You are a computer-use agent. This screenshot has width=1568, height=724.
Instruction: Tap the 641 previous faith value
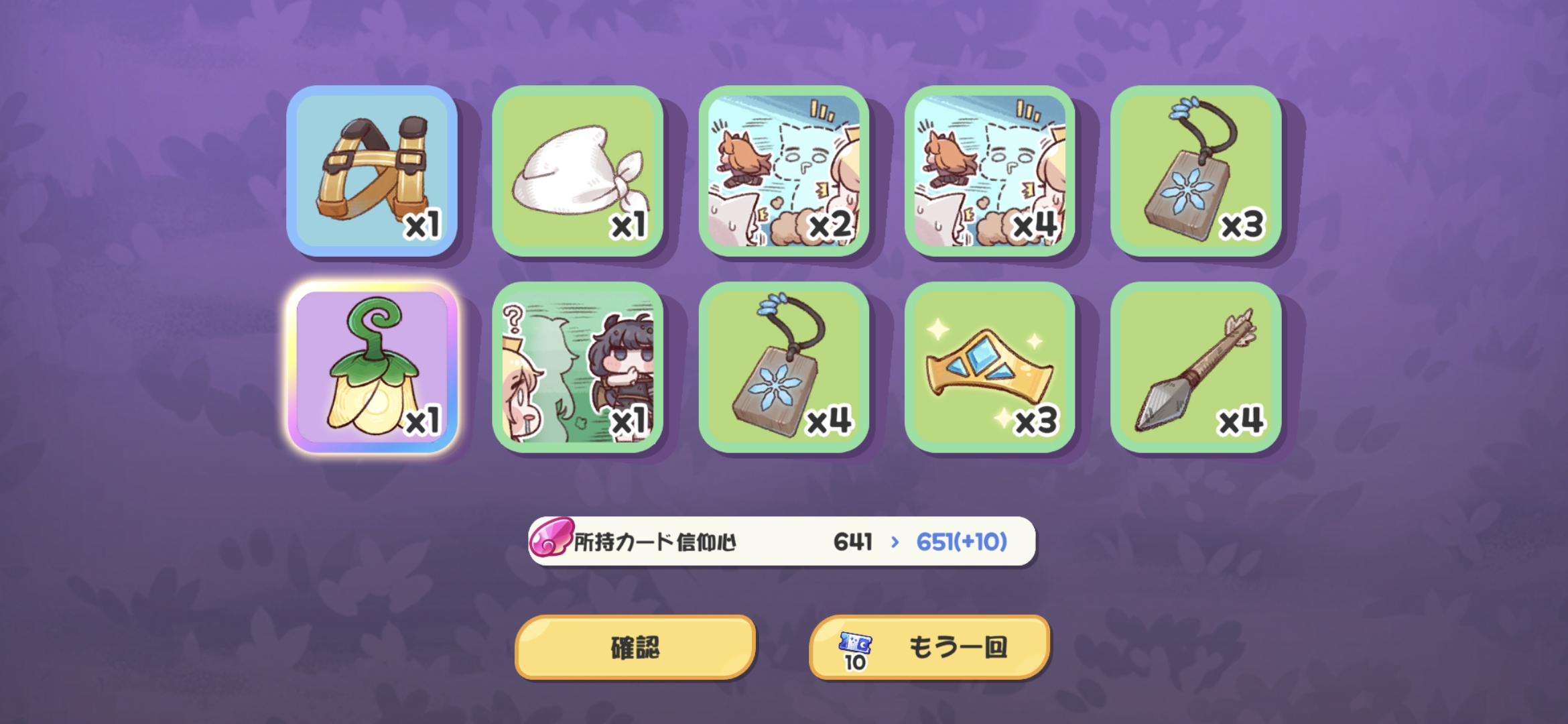tap(852, 542)
